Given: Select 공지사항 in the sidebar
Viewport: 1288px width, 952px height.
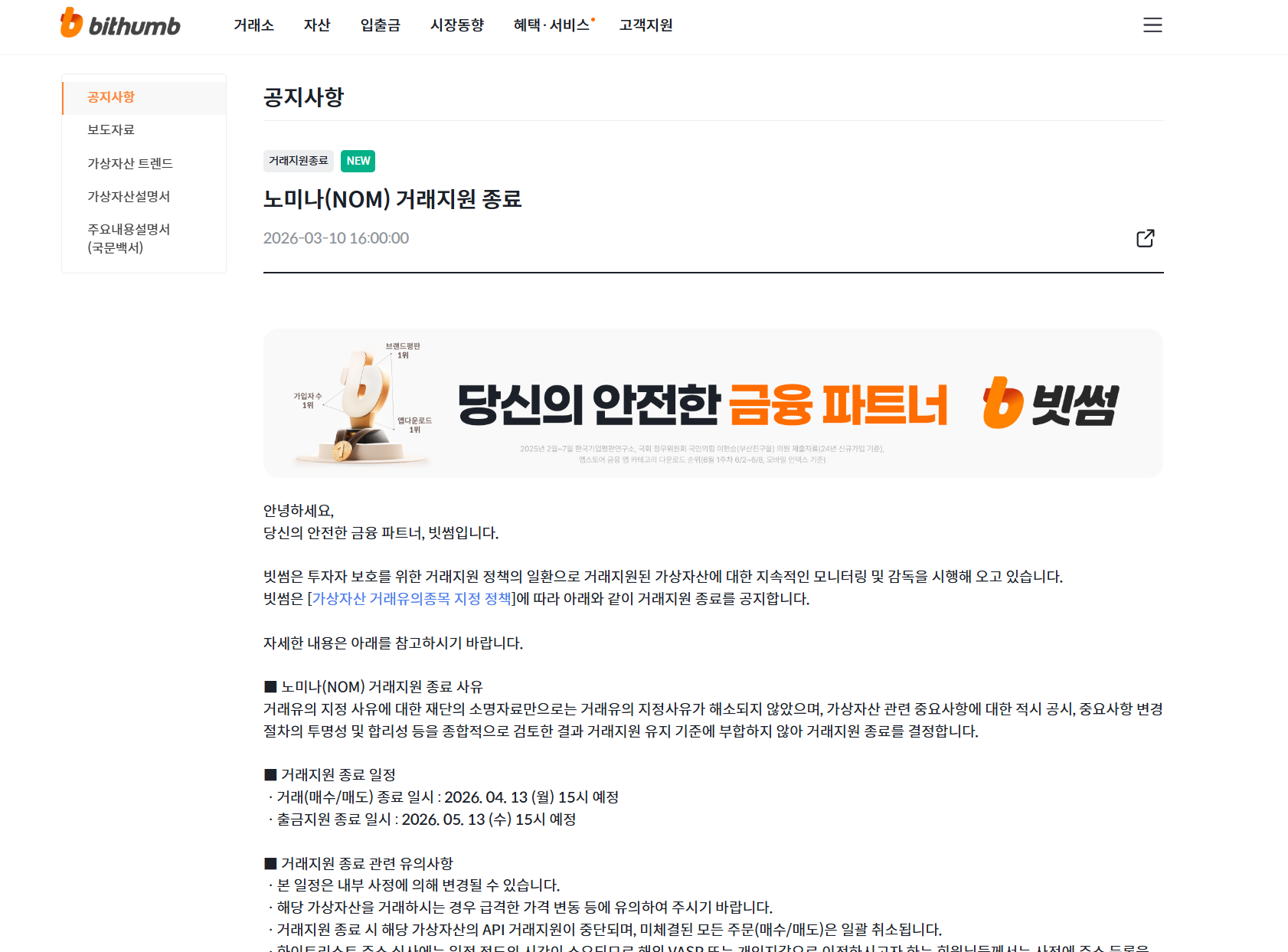Looking at the screenshot, I should 144,97.
